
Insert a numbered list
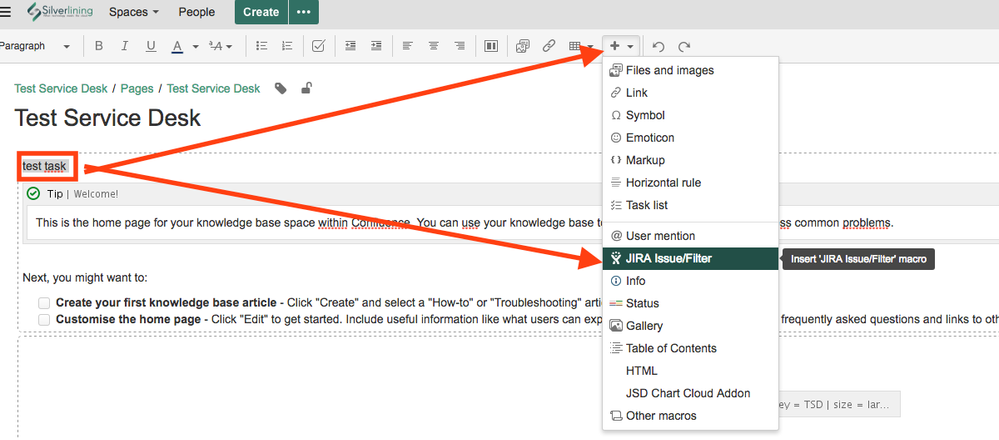[x=287, y=46]
